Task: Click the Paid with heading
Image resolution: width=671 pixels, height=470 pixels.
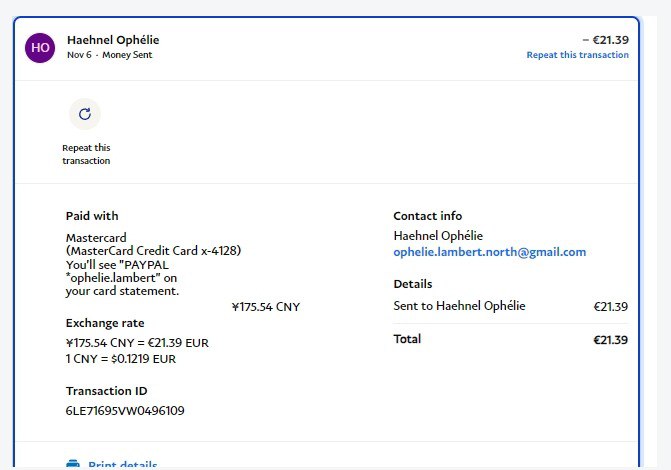Action: (x=92, y=216)
